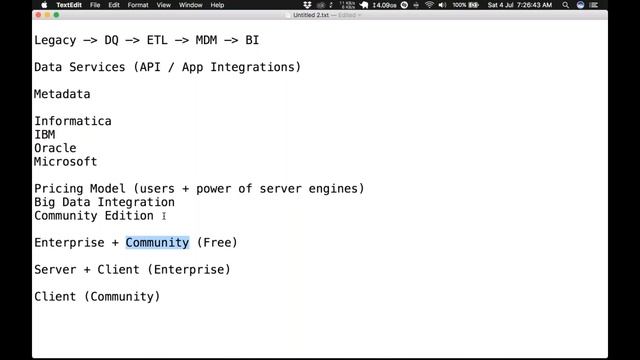This screenshot has height=360, width=640.
Task: Open Spotlight search magnifier
Action: pyautogui.click(x=565, y=5)
